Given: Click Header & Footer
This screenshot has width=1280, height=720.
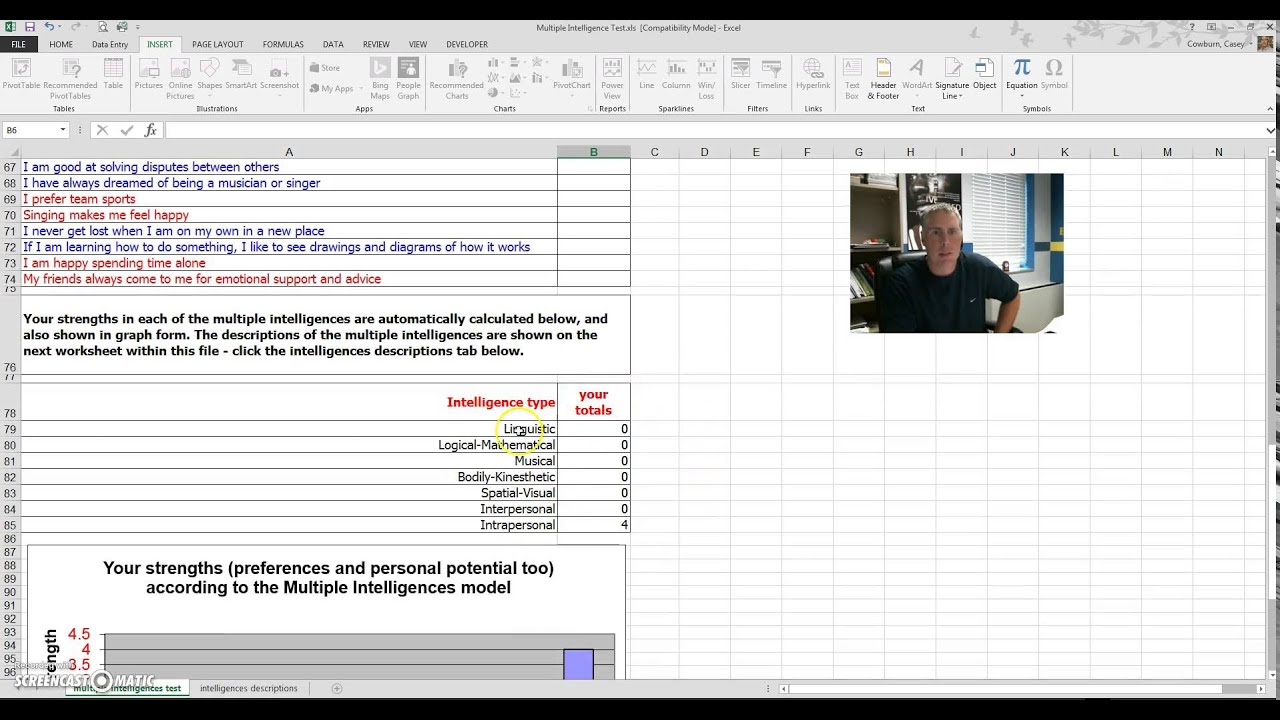Looking at the screenshot, I should click(883, 78).
